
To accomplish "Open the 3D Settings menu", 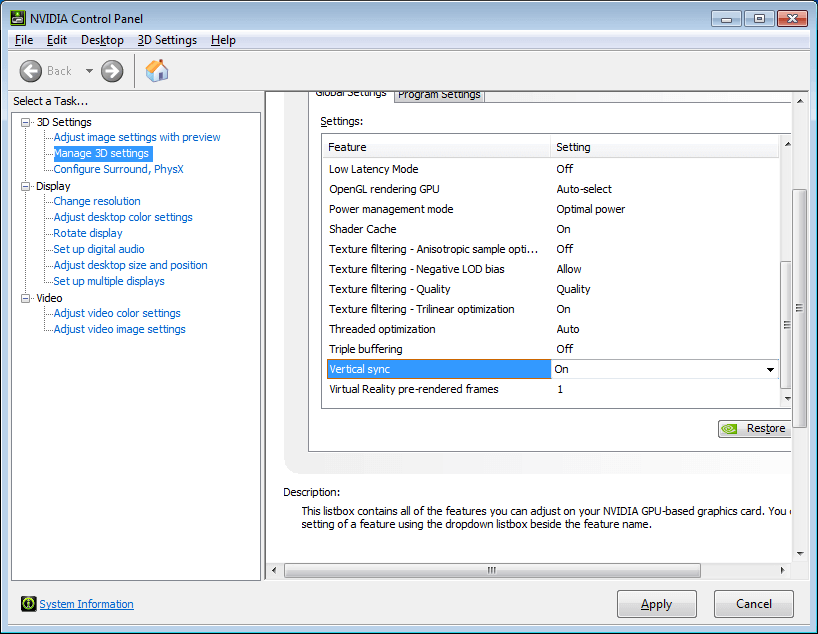I will [167, 40].
